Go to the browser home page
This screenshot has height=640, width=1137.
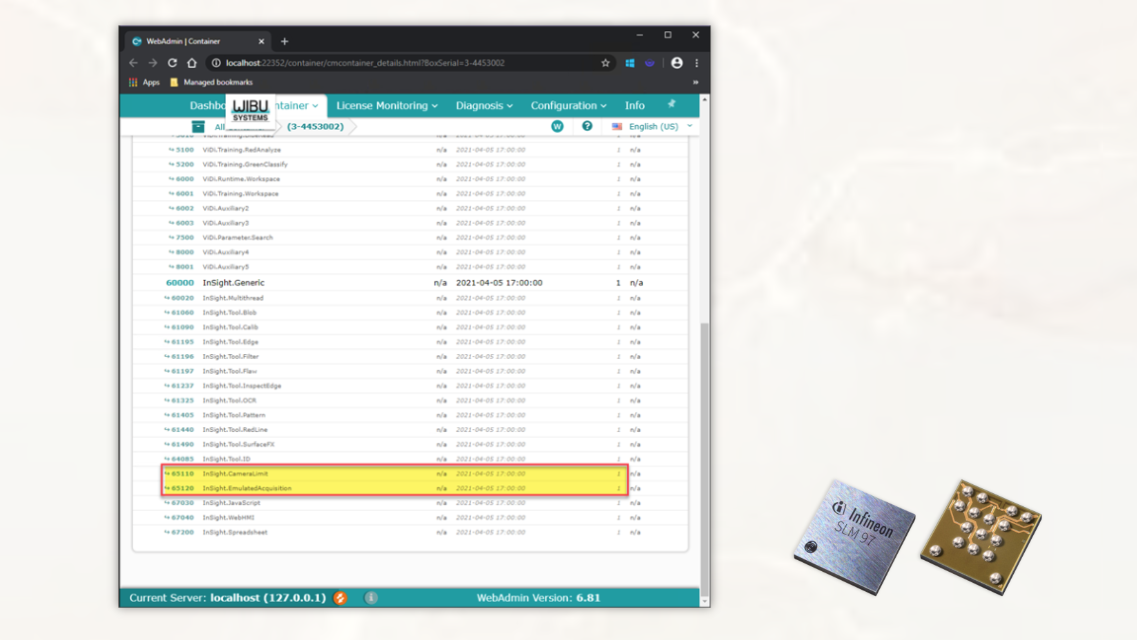pos(191,63)
